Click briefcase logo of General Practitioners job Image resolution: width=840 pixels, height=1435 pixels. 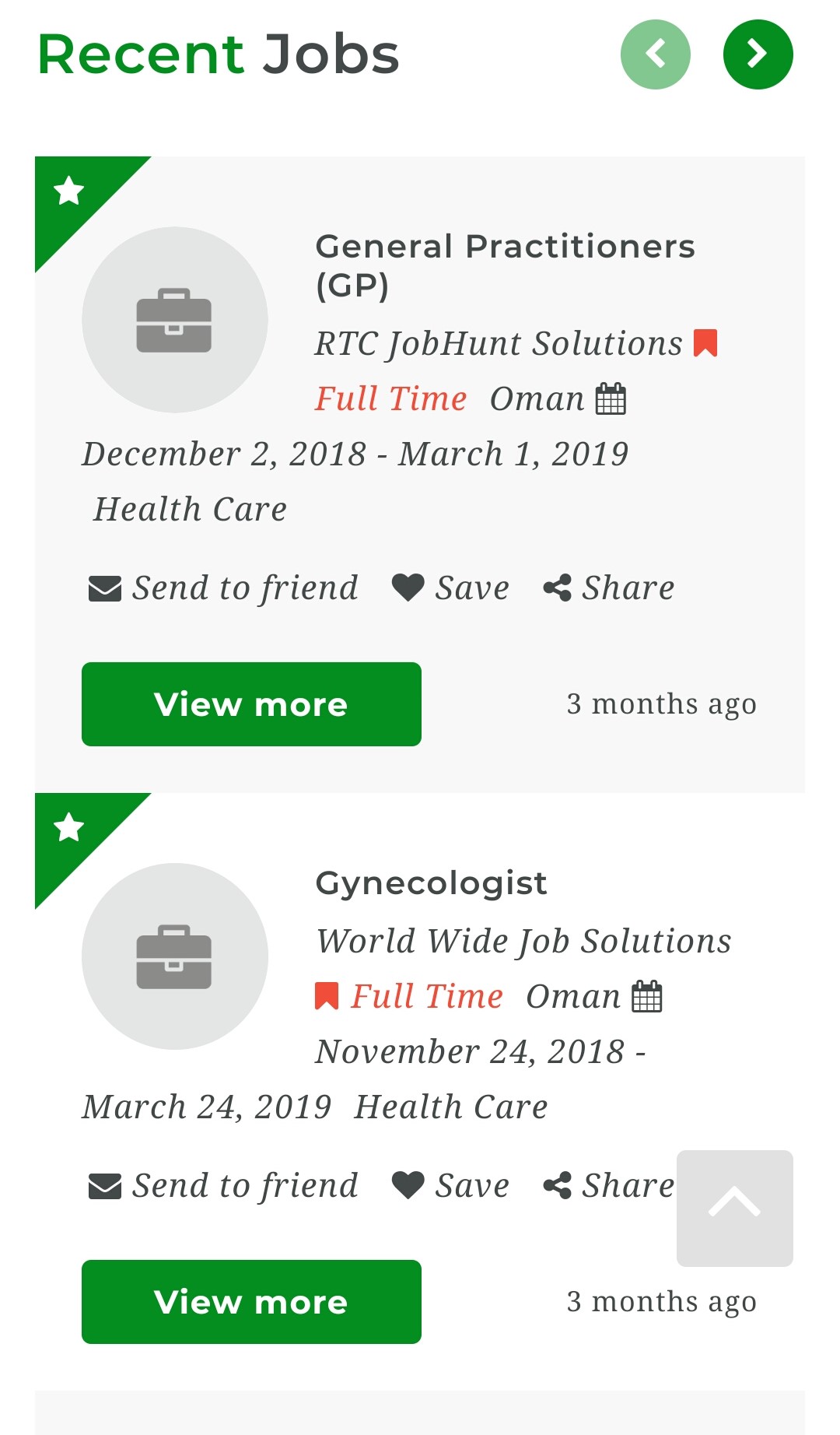(175, 320)
